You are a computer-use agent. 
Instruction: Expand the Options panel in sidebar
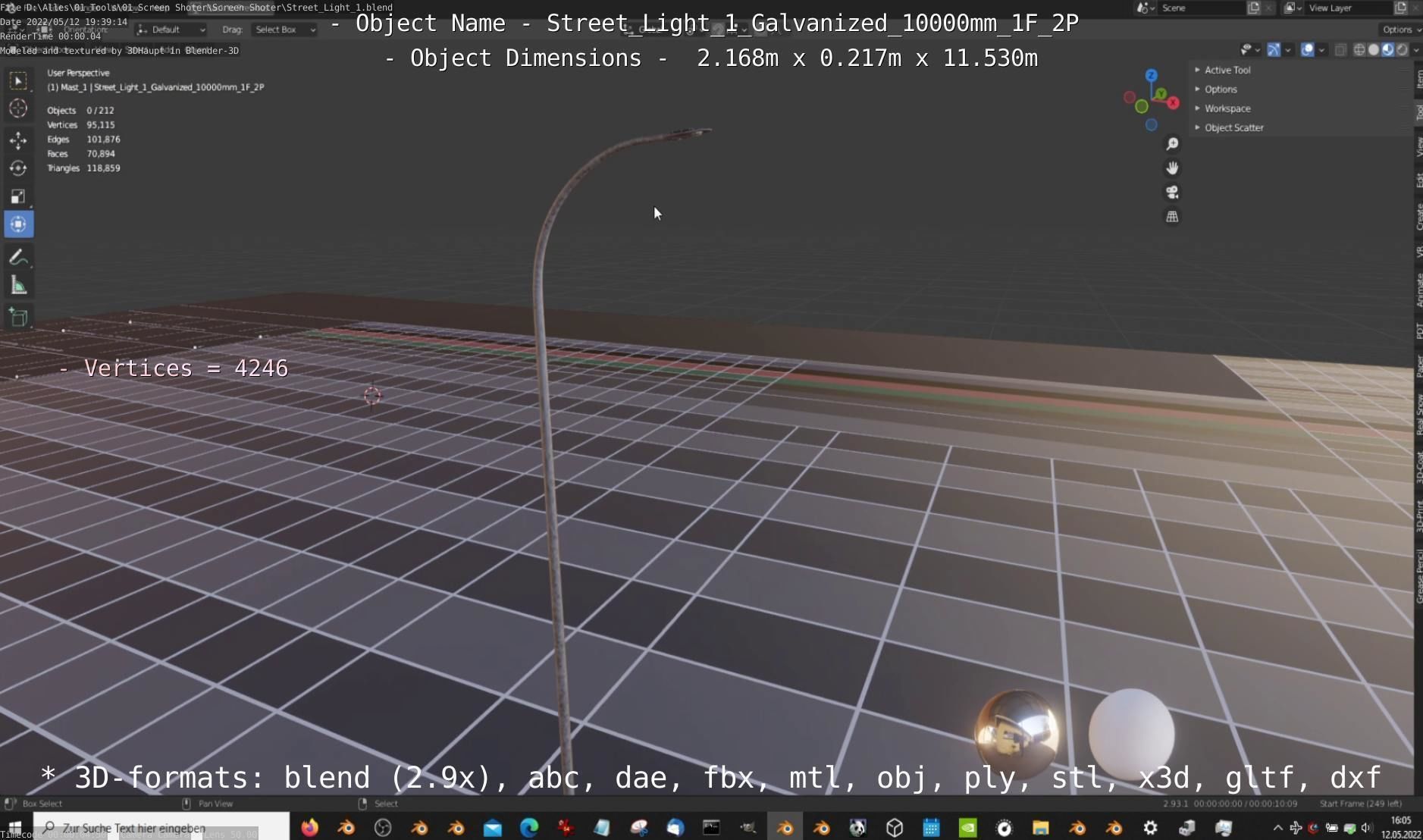(x=1221, y=89)
